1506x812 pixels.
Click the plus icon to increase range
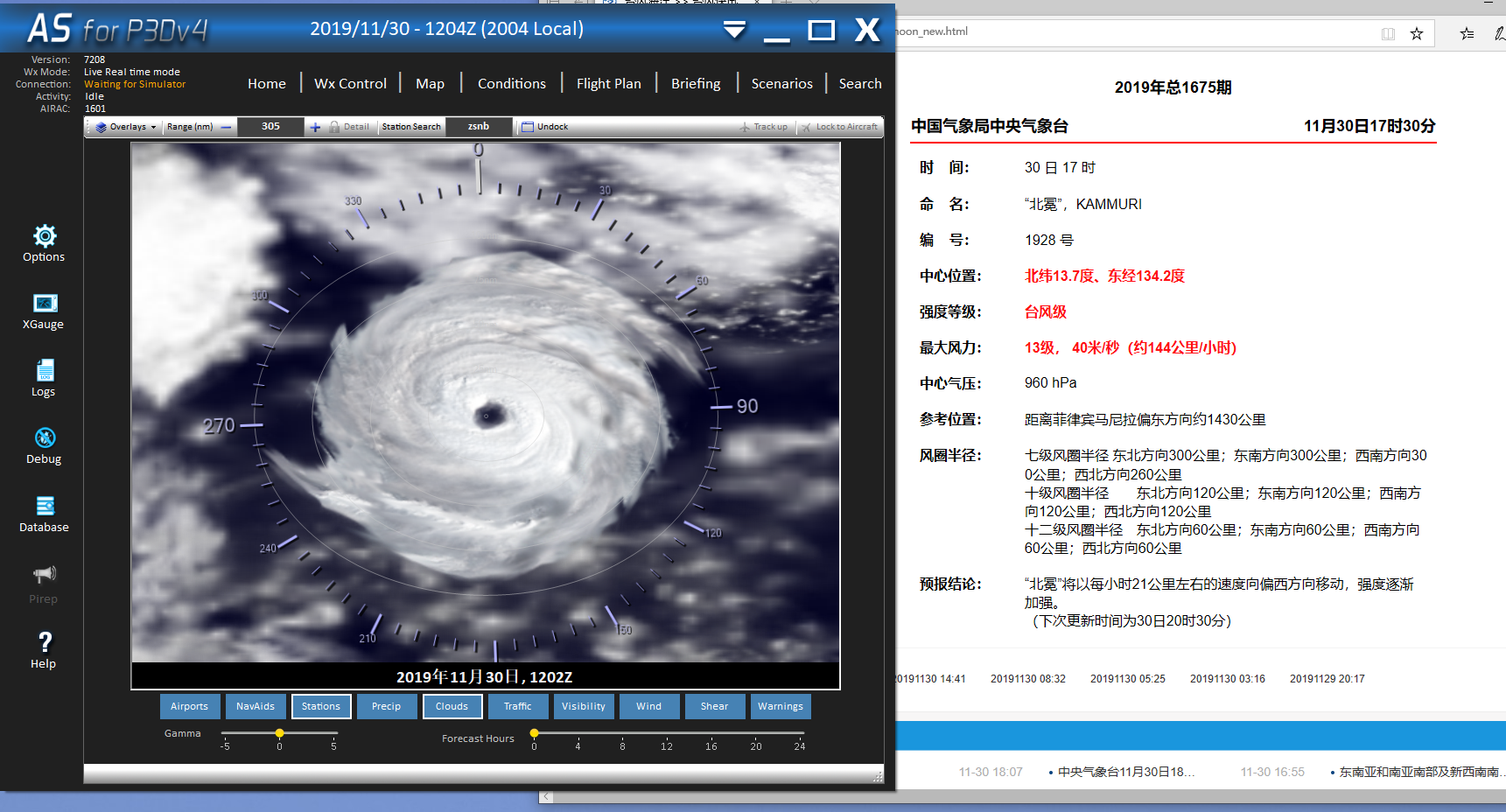pyautogui.click(x=315, y=127)
